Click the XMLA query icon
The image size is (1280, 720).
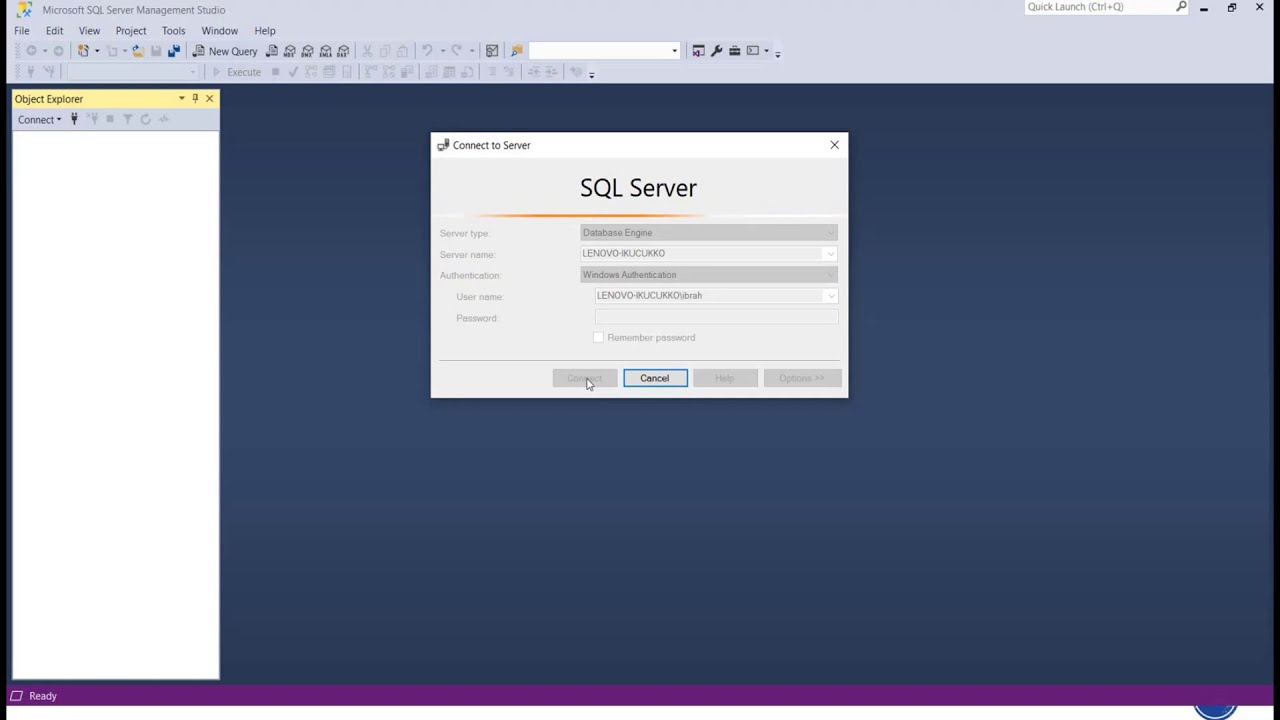325,51
